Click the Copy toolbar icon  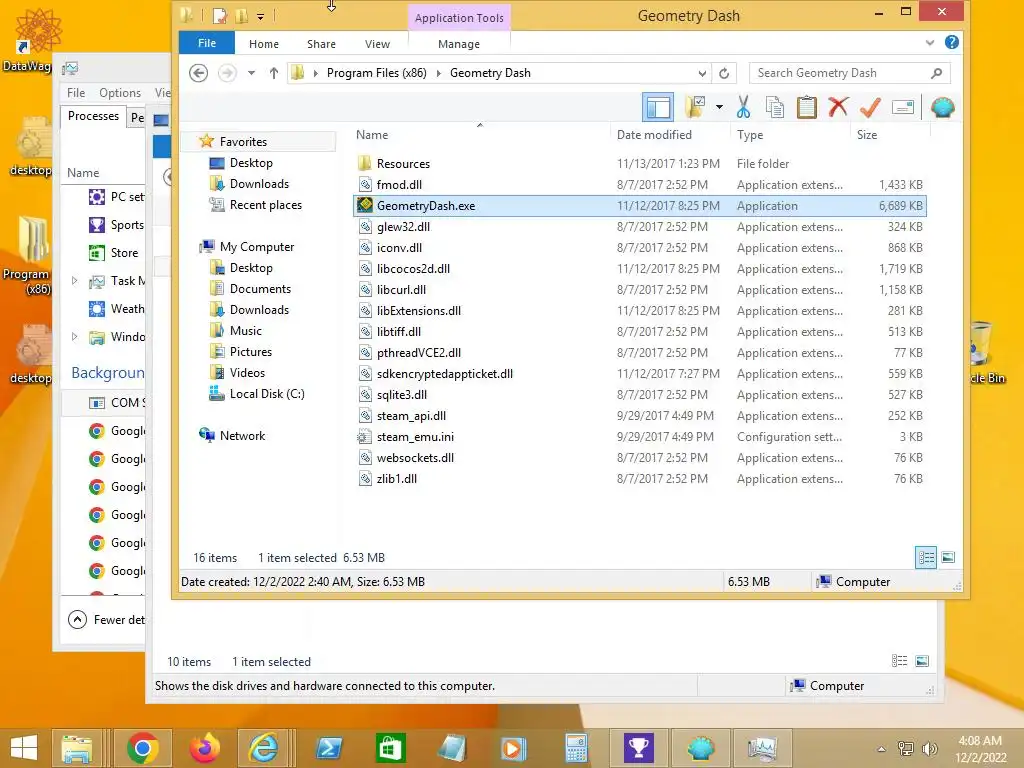(775, 107)
